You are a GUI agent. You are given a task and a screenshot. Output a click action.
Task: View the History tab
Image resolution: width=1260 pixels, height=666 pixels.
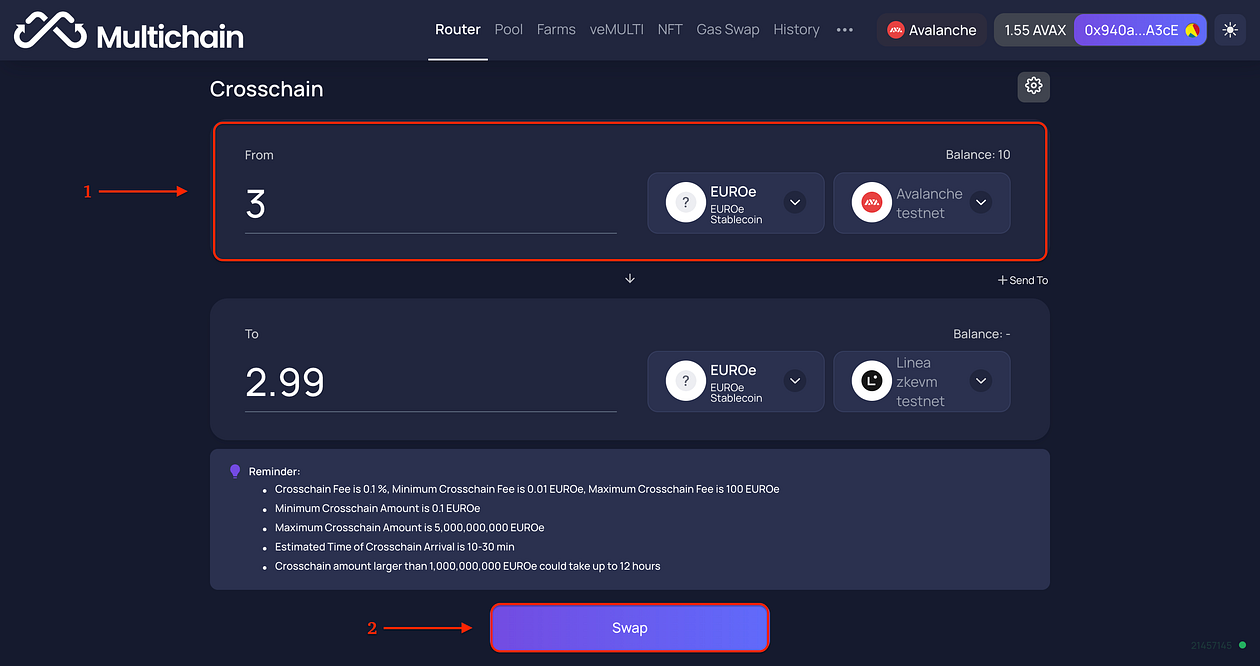click(796, 30)
